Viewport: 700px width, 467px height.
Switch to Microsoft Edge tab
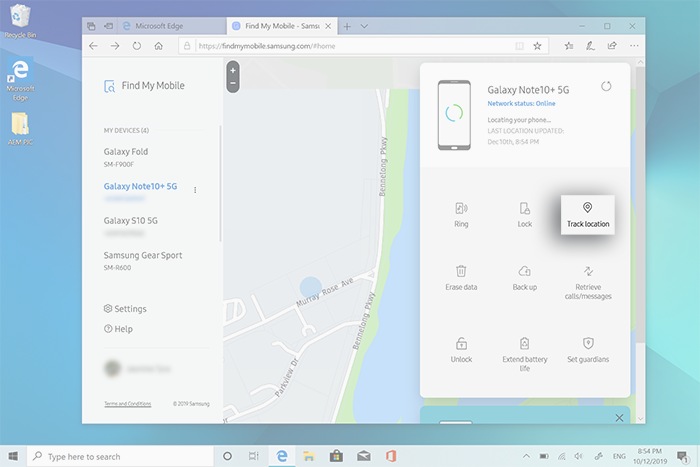point(172,26)
